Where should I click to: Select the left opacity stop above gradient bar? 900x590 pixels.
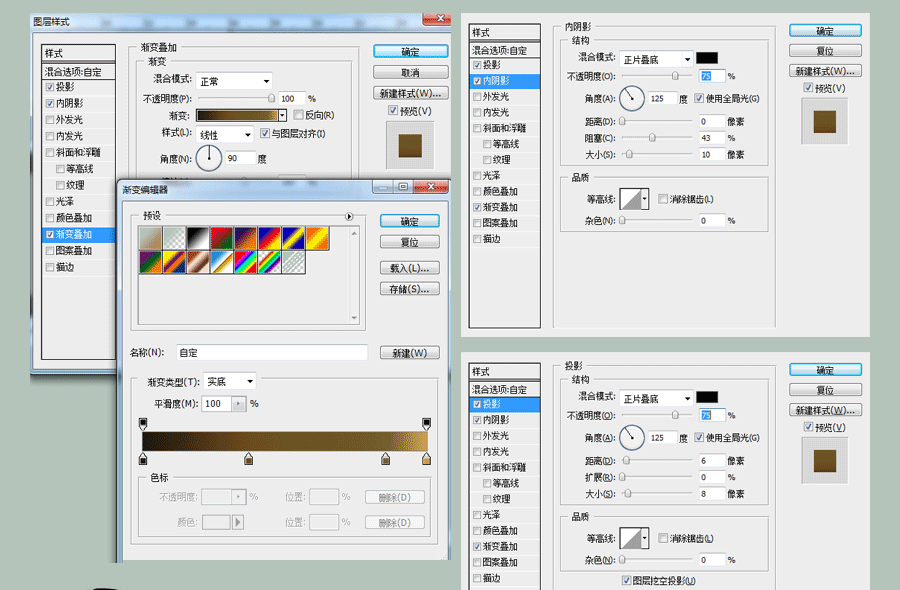coord(143,424)
